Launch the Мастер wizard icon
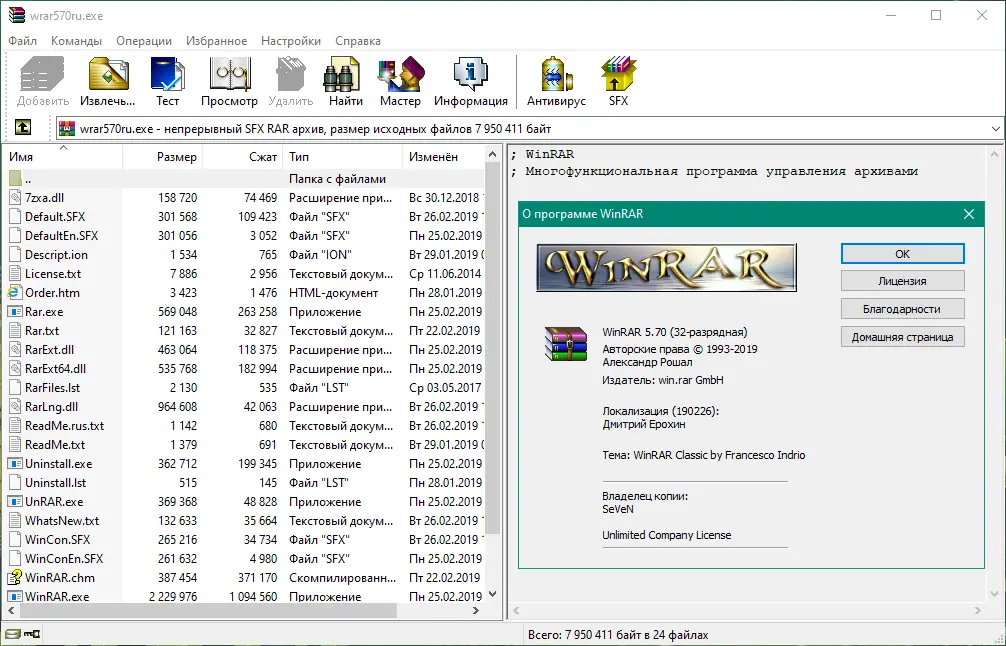The image size is (1006, 646). pyautogui.click(x=400, y=74)
